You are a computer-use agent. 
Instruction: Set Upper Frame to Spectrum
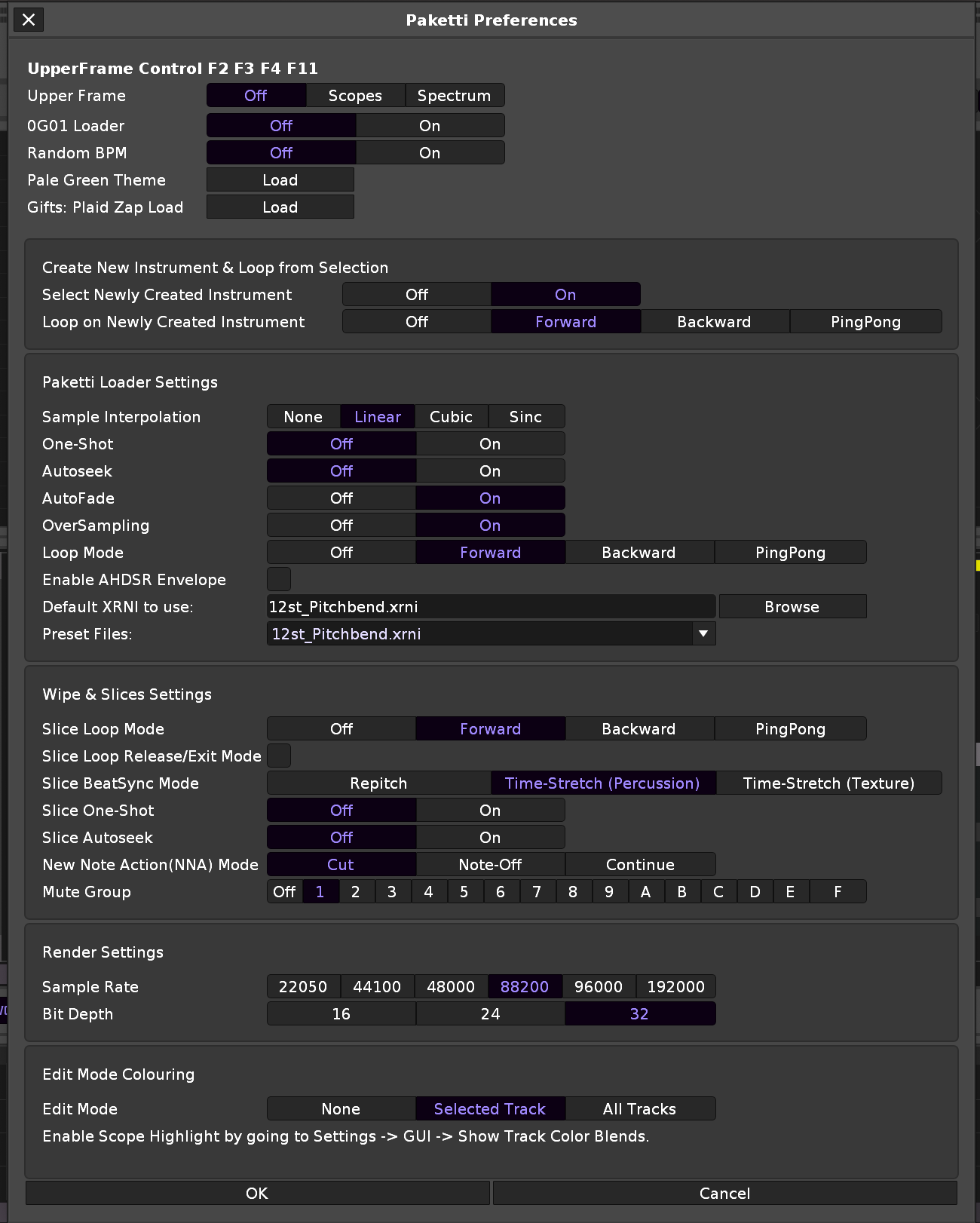(x=454, y=96)
